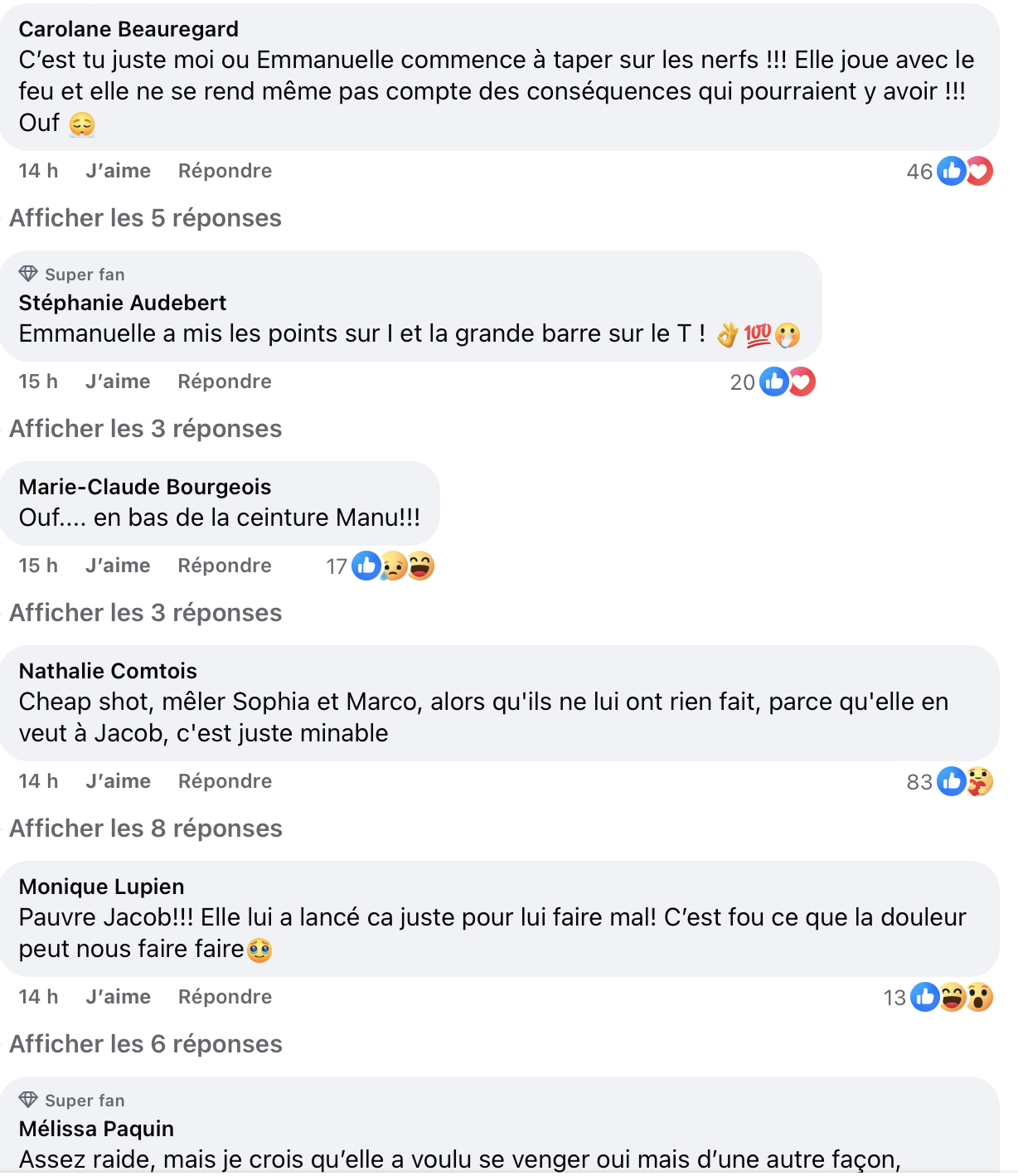Open Nathalie Comtois's profile name link
The height and width of the screenshot is (1176, 1018).
point(108,671)
